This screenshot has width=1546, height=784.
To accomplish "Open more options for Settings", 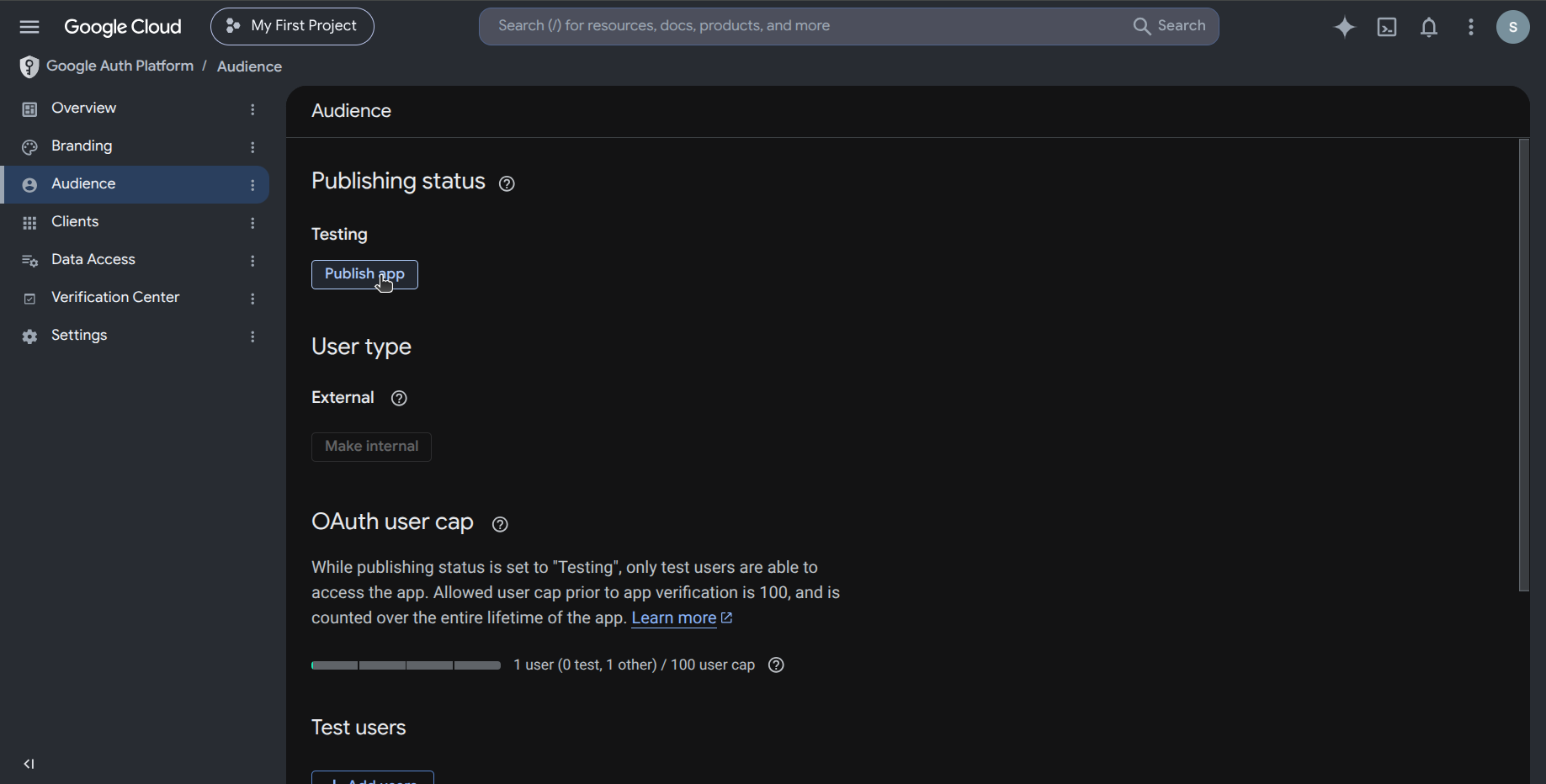I will (x=252, y=336).
